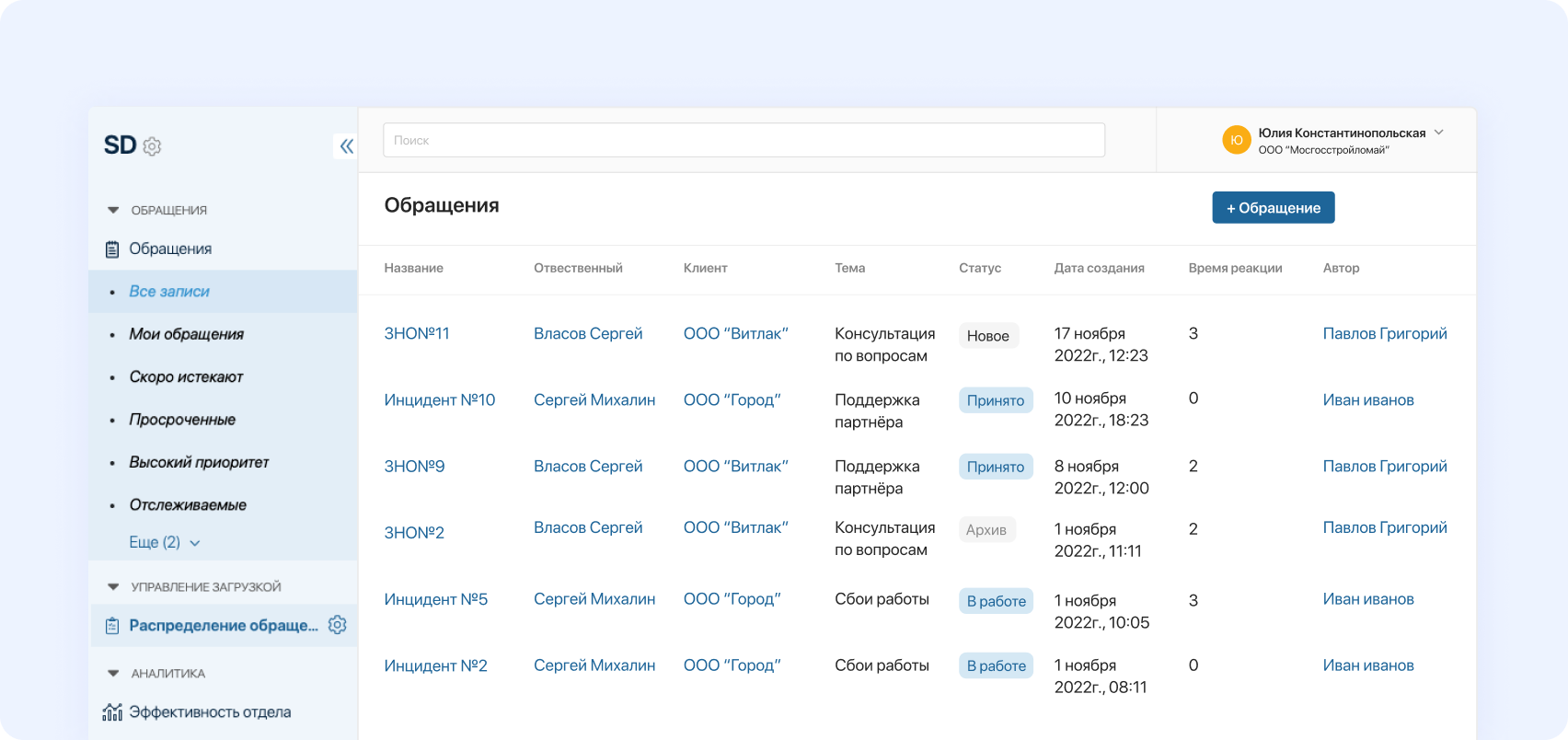The height and width of the screenshot is (740, 1568).
Task: Click in the Поиск search field
Action: [744, 140]
